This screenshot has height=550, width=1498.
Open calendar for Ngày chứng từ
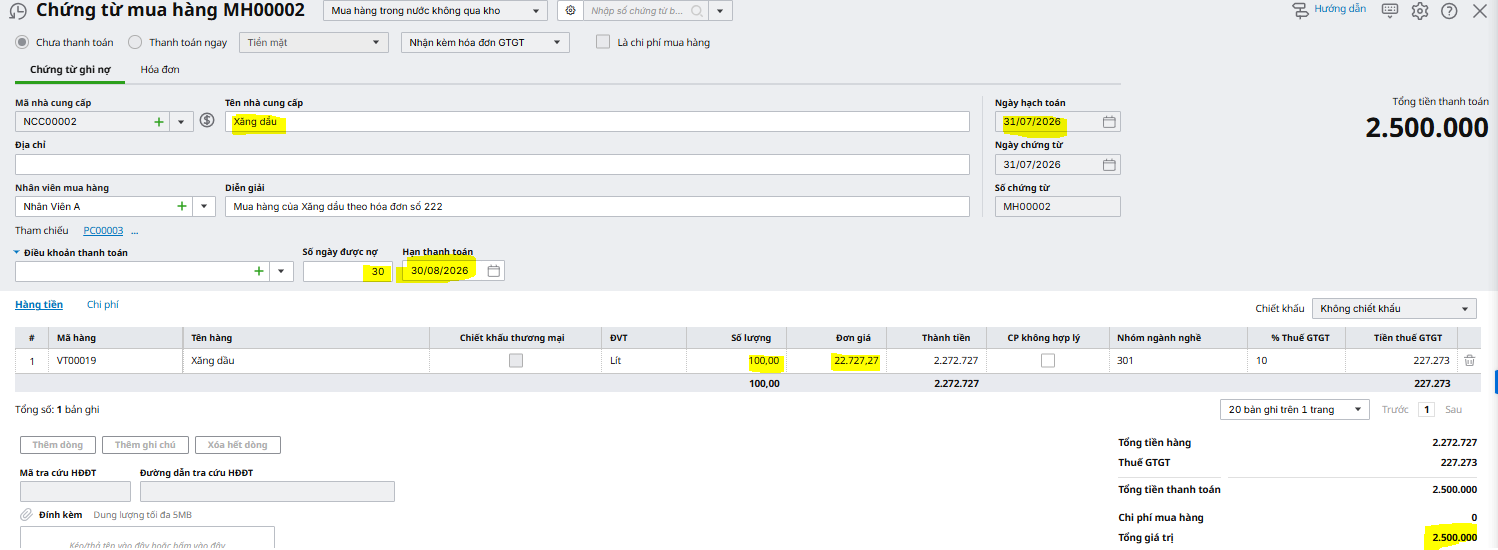pyautogui.click(x=1109, y=165)
